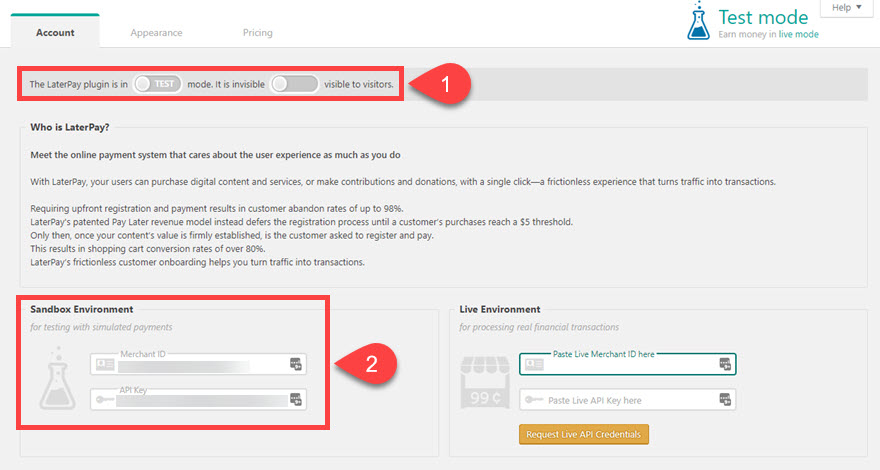Click the Sandbox Environment flask icon
The height and width of the screenshot is (470, 880).
(x=57, y=378)
